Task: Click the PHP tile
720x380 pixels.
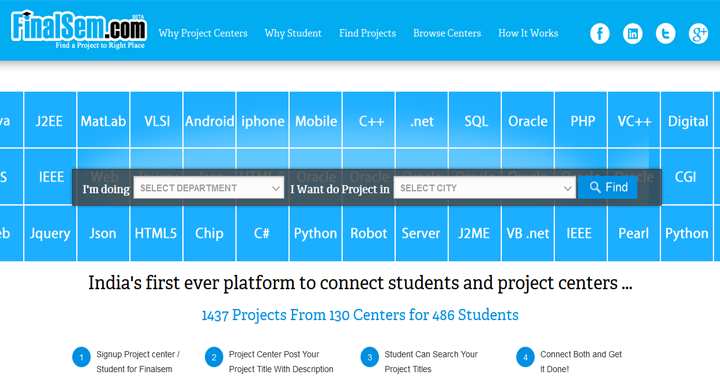Action: 581,120
